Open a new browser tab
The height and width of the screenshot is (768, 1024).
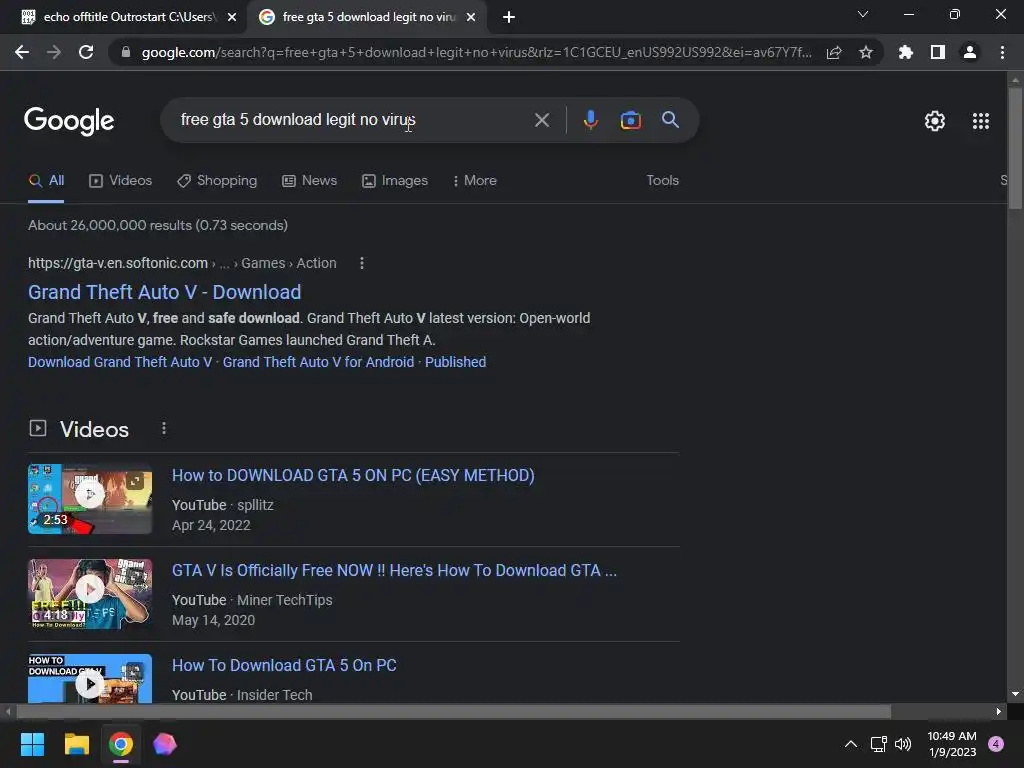[509, 17]
